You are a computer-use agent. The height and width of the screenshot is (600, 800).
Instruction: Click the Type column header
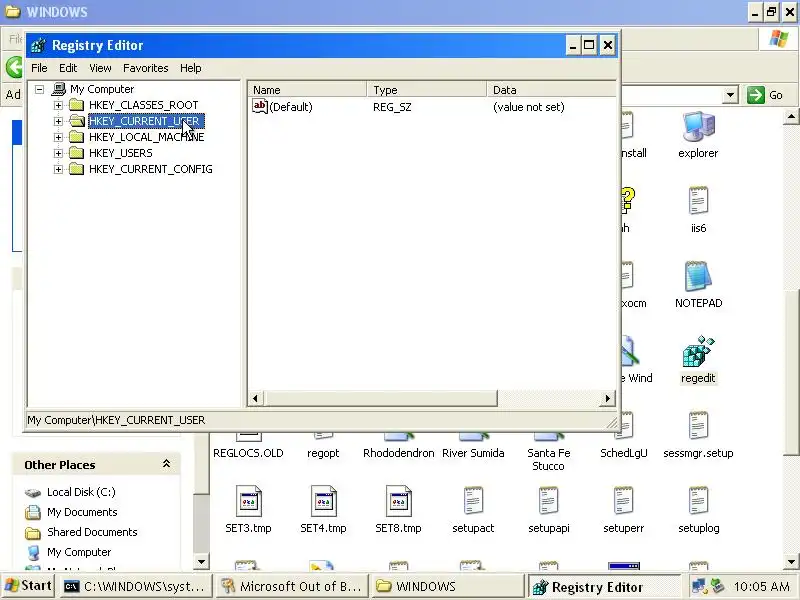tap(427, 90)
